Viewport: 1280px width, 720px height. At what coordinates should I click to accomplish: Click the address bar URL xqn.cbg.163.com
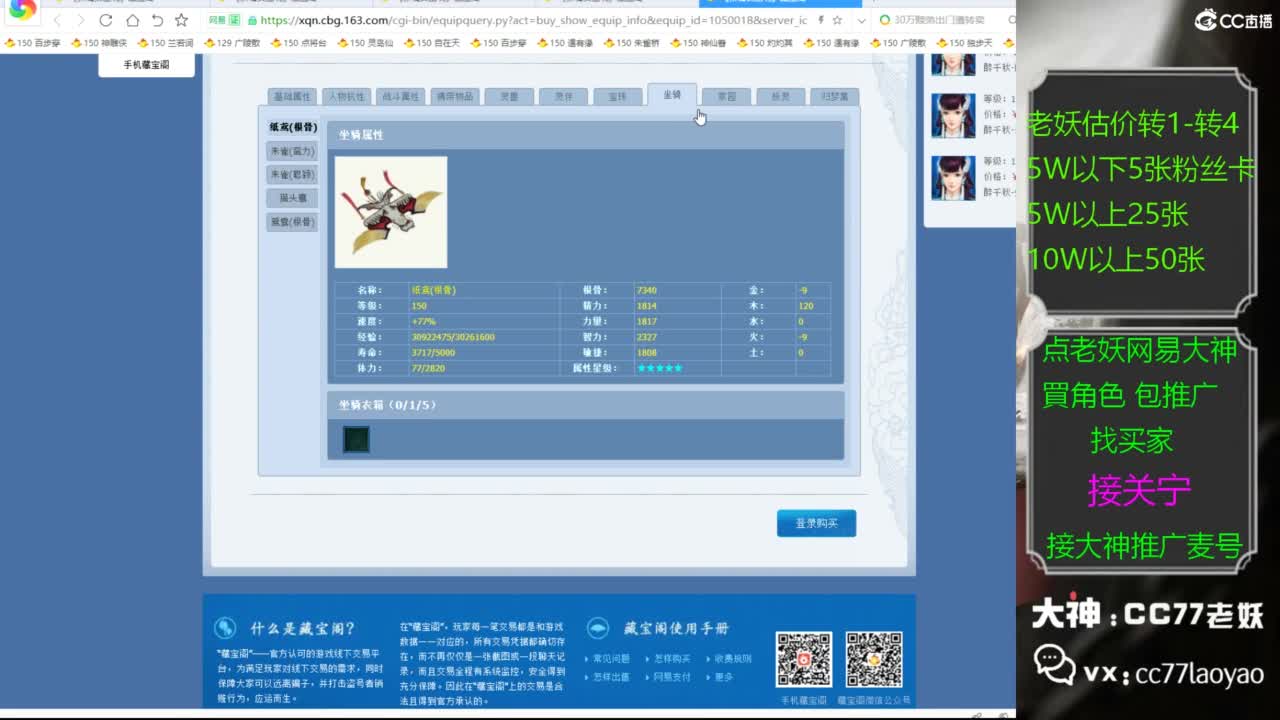pos(532,20)
